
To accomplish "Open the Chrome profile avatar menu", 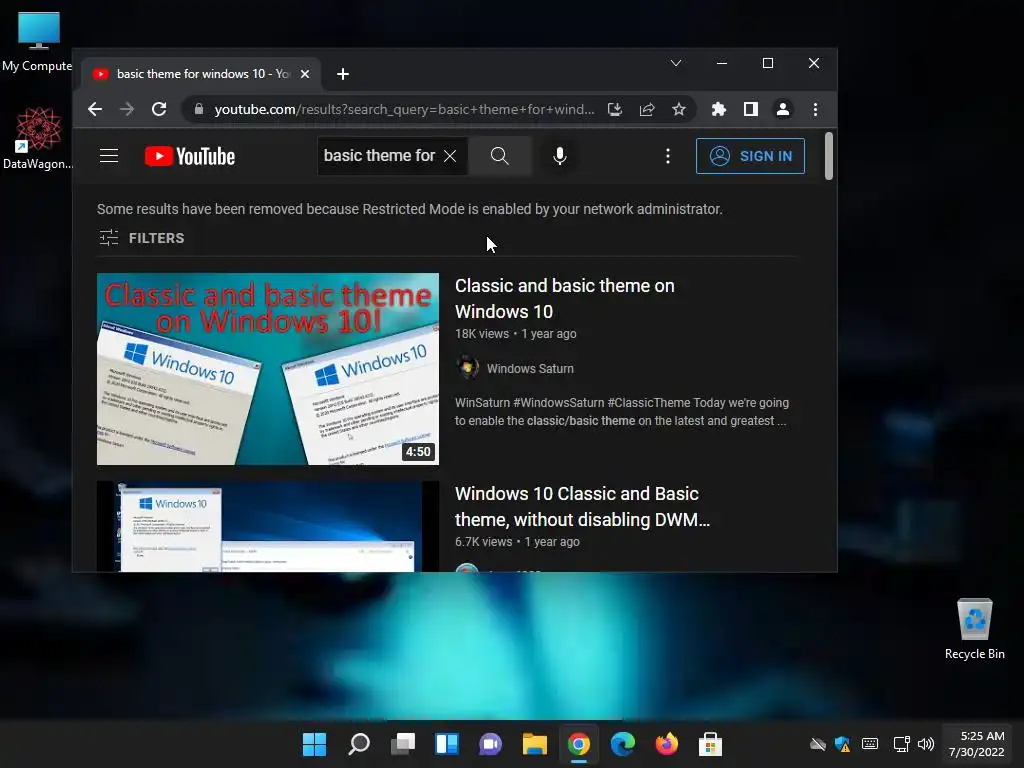I will pyautogui.click(x=783, y=109).
